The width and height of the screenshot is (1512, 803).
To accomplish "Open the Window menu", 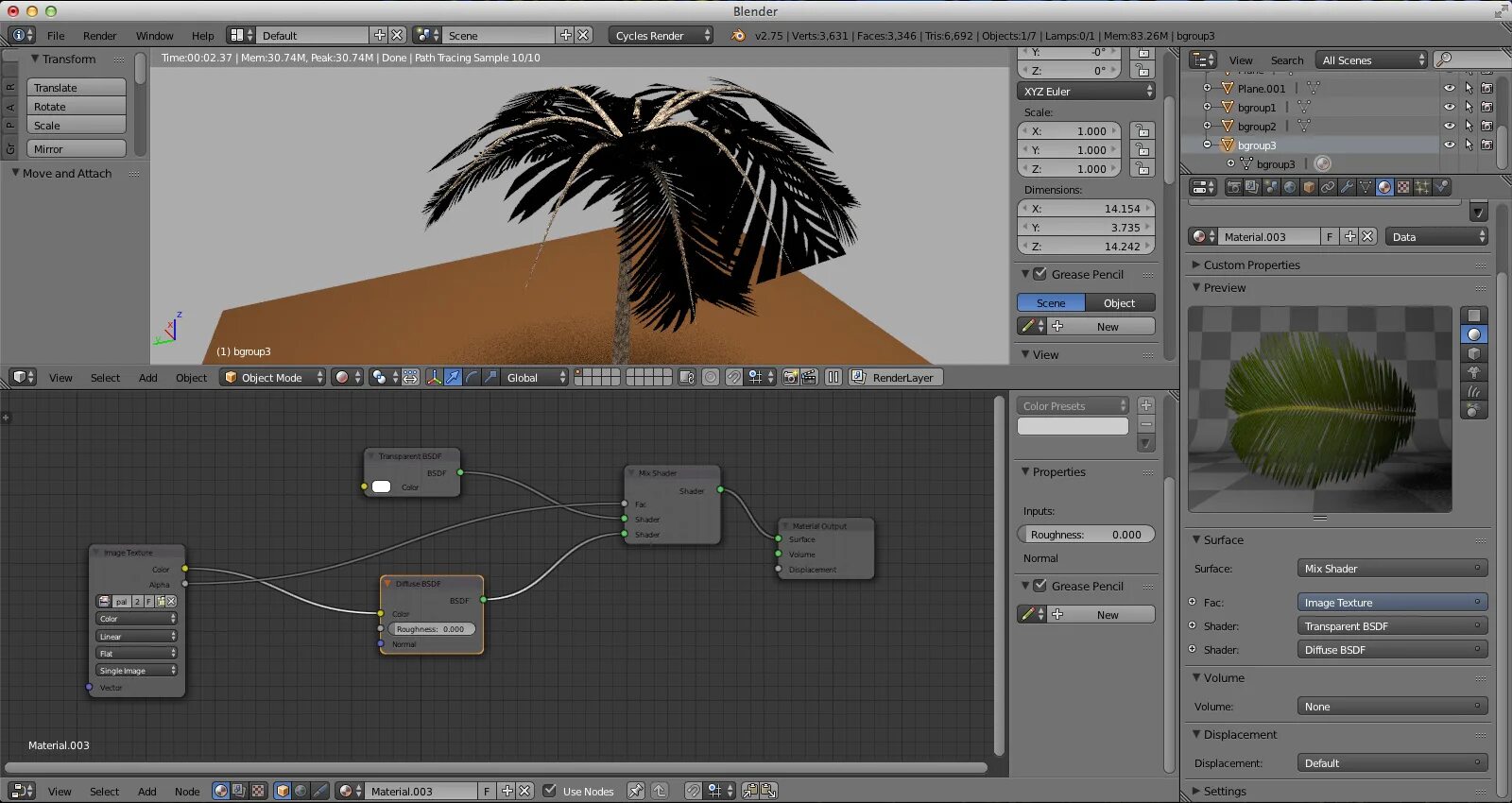I will (154, 36).
